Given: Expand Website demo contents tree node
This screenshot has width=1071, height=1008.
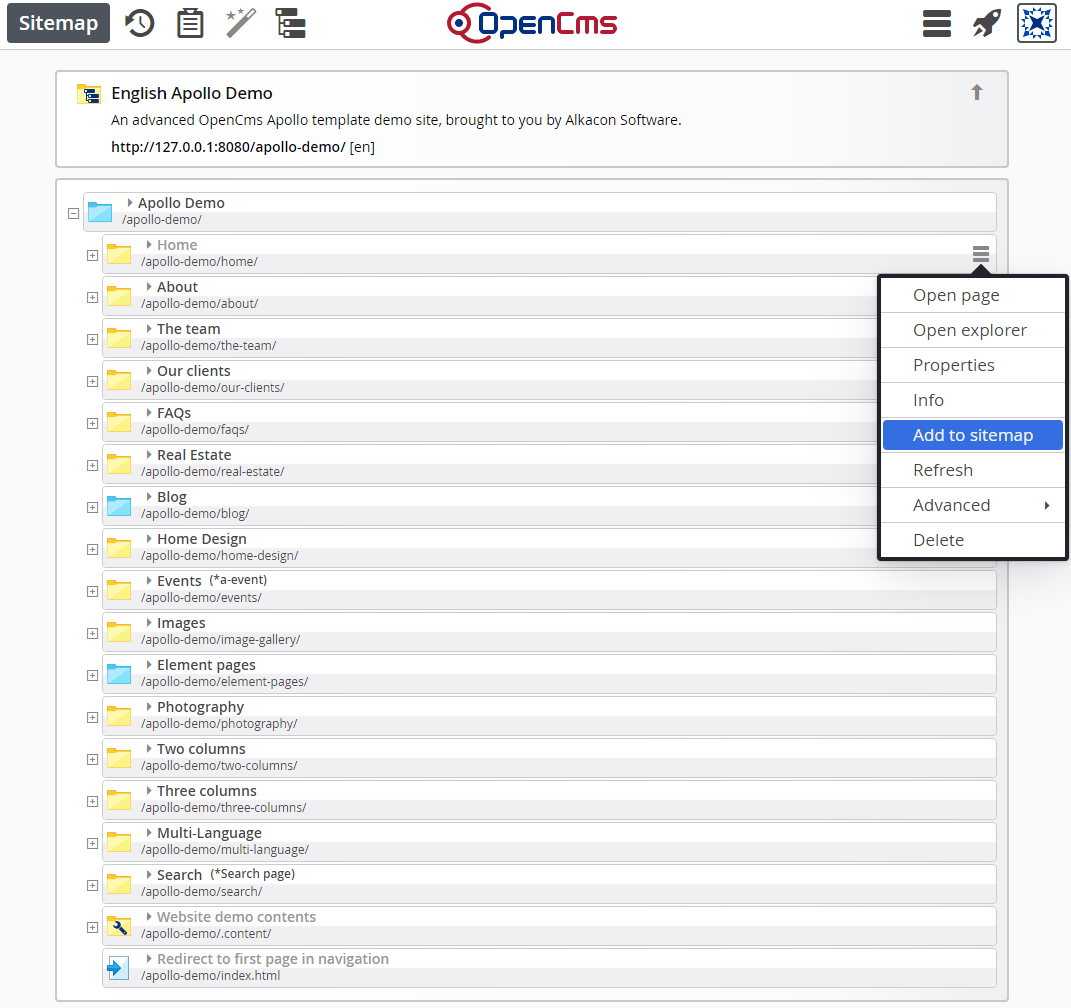Looking at the screenshot, I should [x=92, y=927].
